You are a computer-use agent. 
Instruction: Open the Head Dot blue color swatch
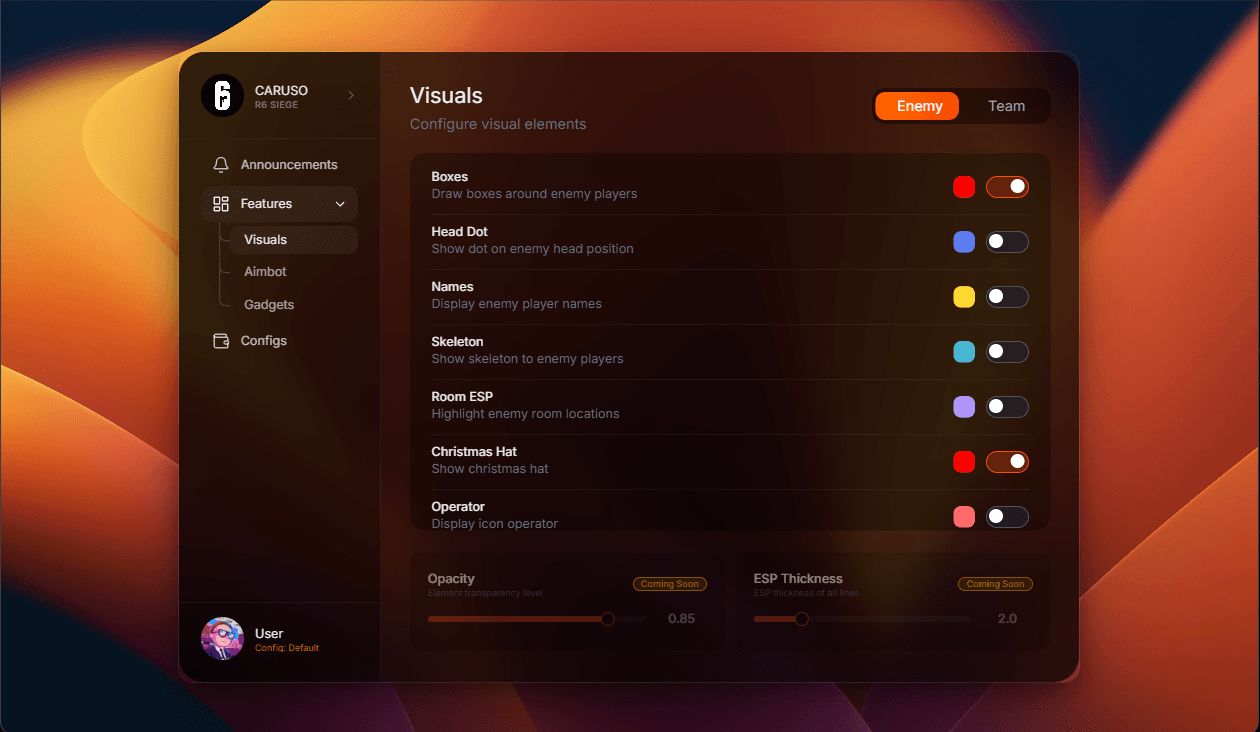[x=964, y=242]
